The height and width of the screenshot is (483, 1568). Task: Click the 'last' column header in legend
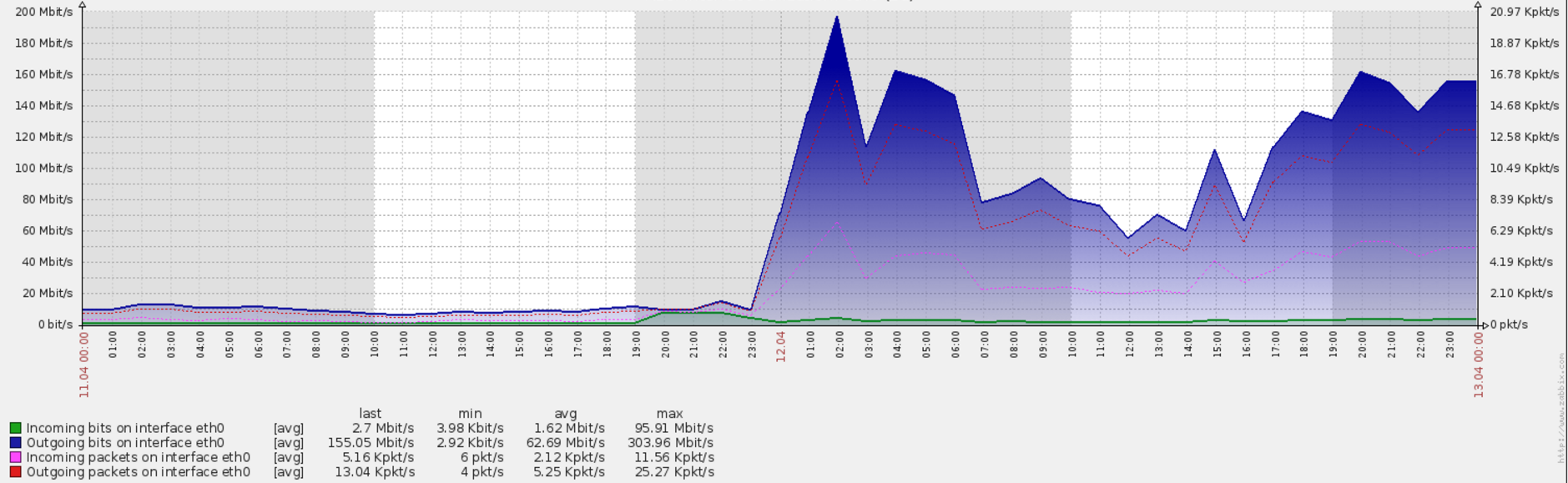coord(371,414)
